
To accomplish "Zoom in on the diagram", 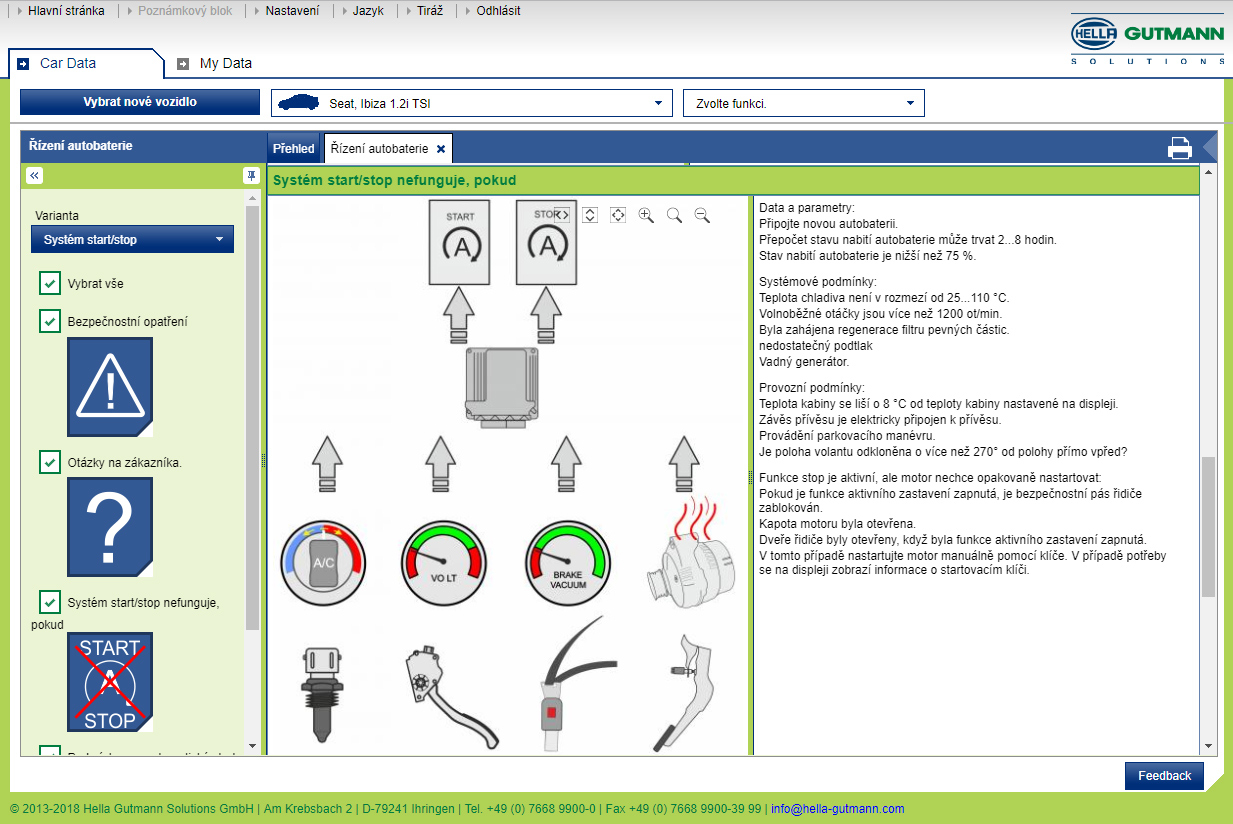I will [646, 214].
